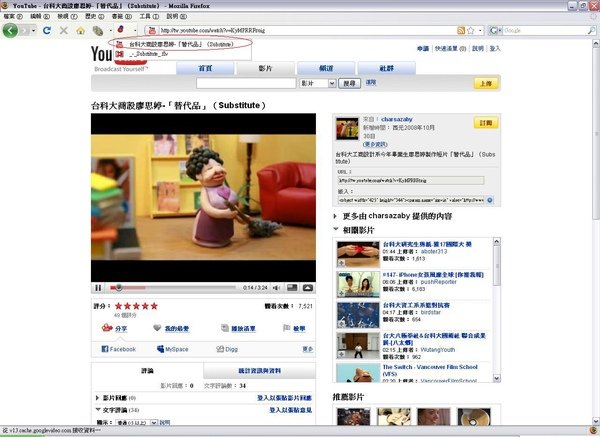The height and width of the screenshot is (437, 600).
Task: Share the video to MySpace
Action: 173,349
